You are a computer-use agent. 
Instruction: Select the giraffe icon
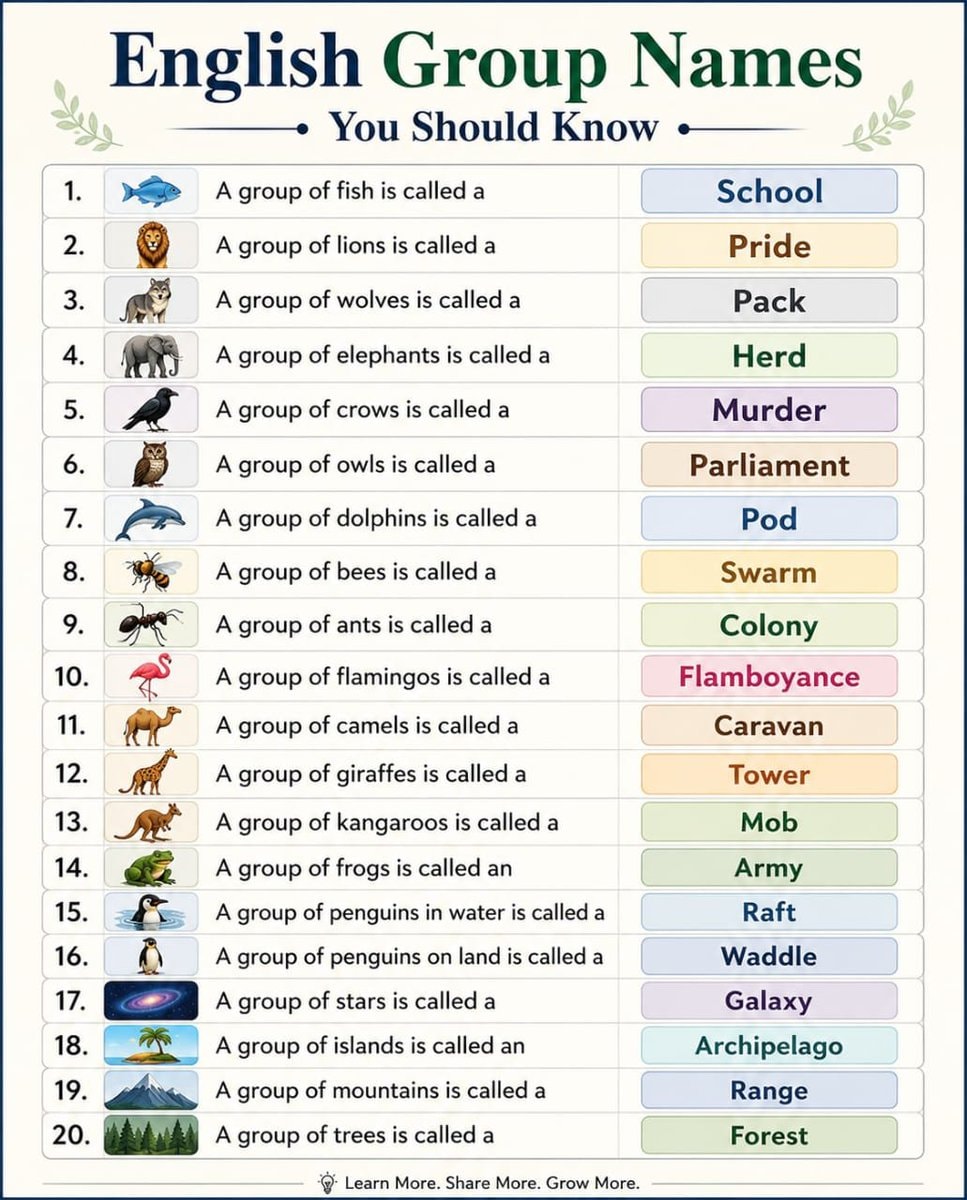pos(148,773)
